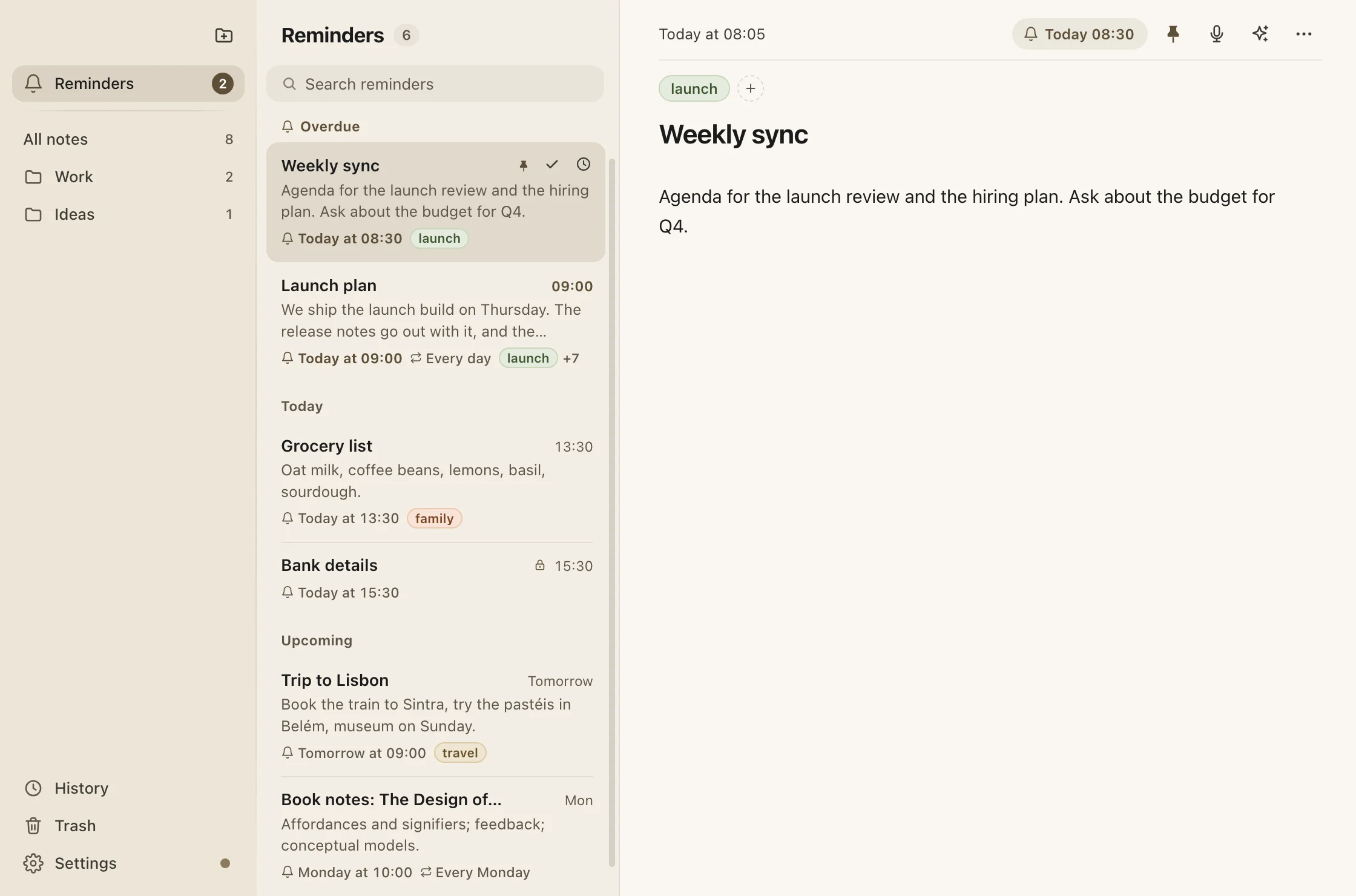Click the Every Monday repeat indicator

coord(475,872)
